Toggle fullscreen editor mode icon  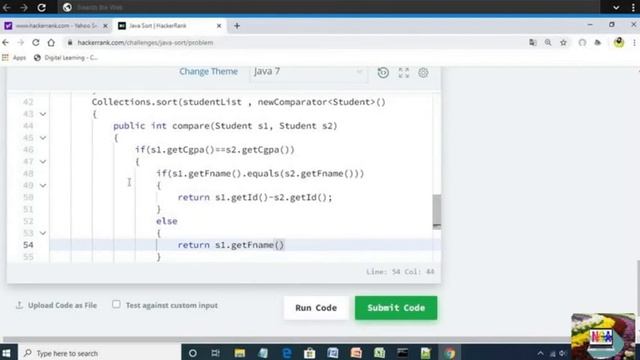click(404, 73)
